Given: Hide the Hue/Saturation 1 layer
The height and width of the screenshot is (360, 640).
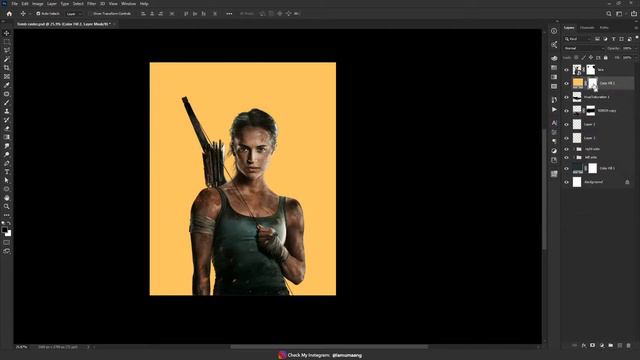Looking at the screenshot, I should 566,97.
